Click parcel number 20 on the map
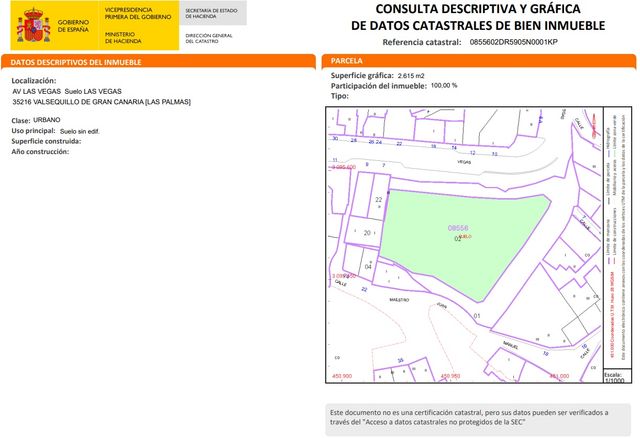 tap(367, 233)
